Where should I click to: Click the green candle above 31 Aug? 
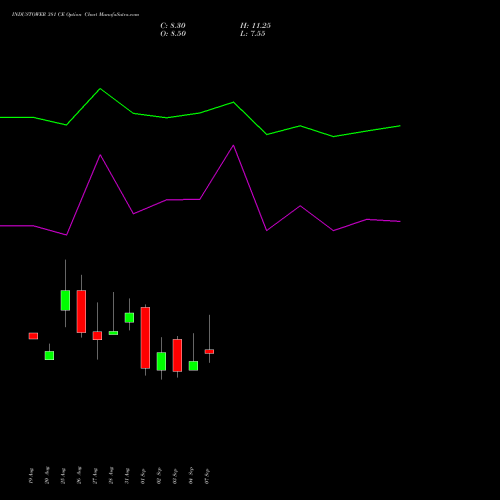129,318
